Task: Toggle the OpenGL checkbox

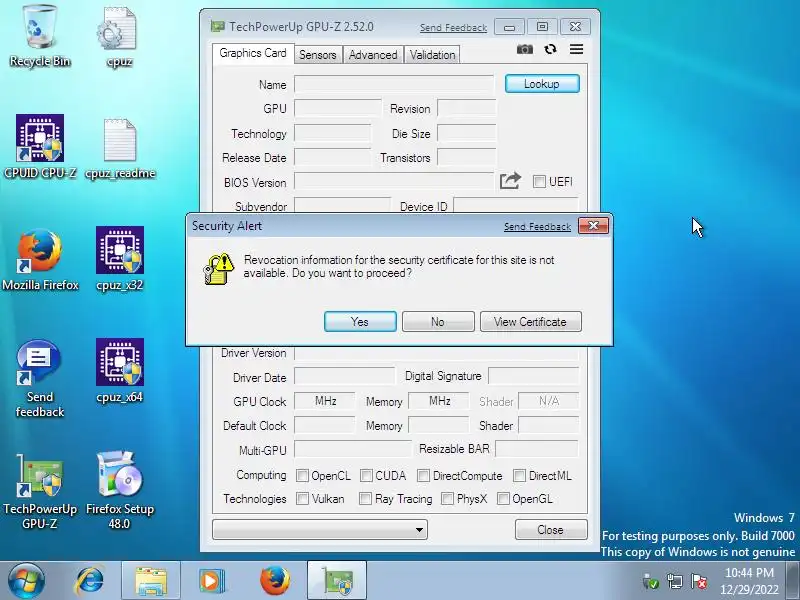Action: (503, 498)
